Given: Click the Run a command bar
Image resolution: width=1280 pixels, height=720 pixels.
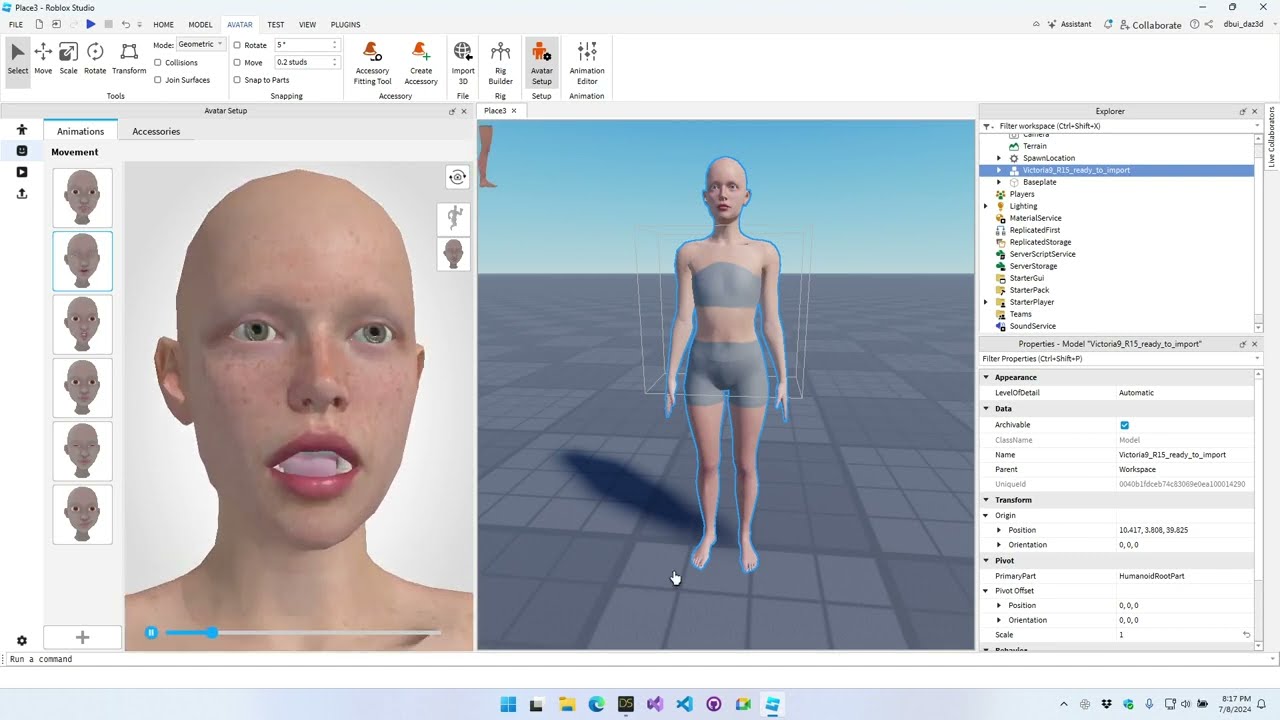Looking at the screenshot, I should click(x=640, y=659).
